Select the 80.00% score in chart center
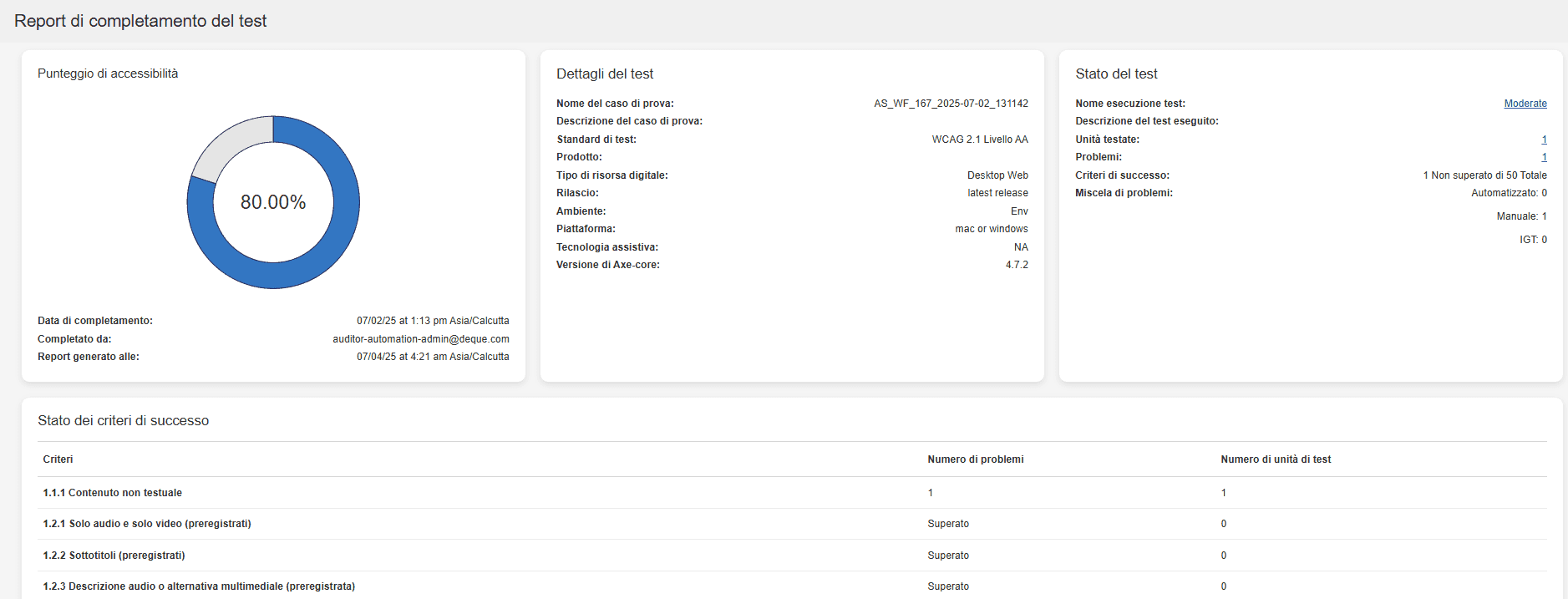Viewport: 1568px width, 599px height. (273, 202)
